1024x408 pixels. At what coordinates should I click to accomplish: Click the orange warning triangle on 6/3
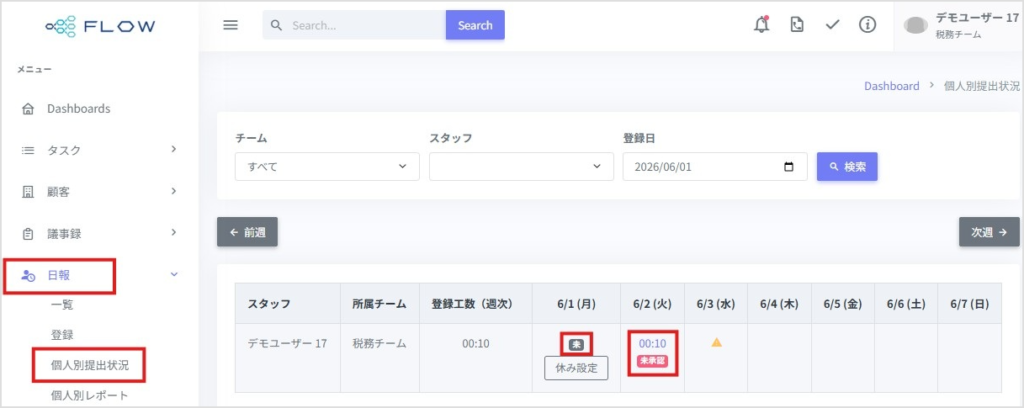(x=716, y=342)
